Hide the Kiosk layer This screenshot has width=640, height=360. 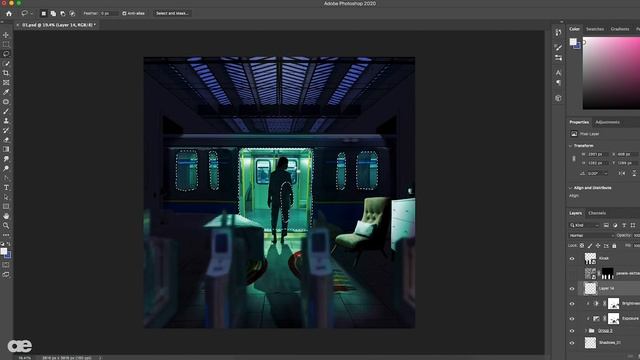click(572, 258)
